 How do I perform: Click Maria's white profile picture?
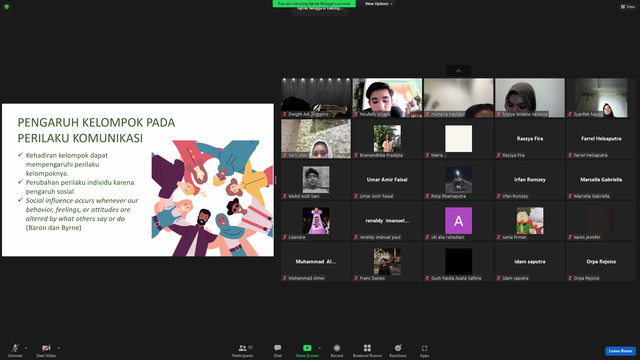[x=458, y=139]
